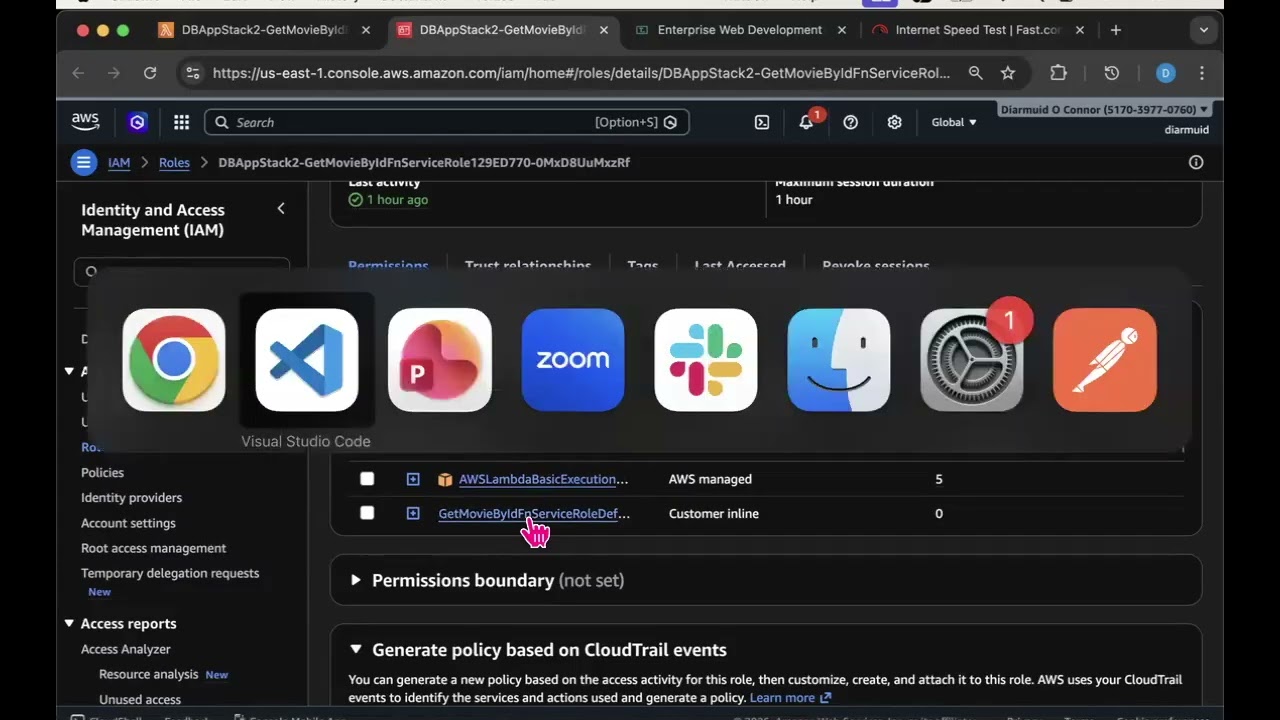Open a new browser tab
Viewport: 1280px width, 720px height.
pyautogui.click(x=1116, y=30)
